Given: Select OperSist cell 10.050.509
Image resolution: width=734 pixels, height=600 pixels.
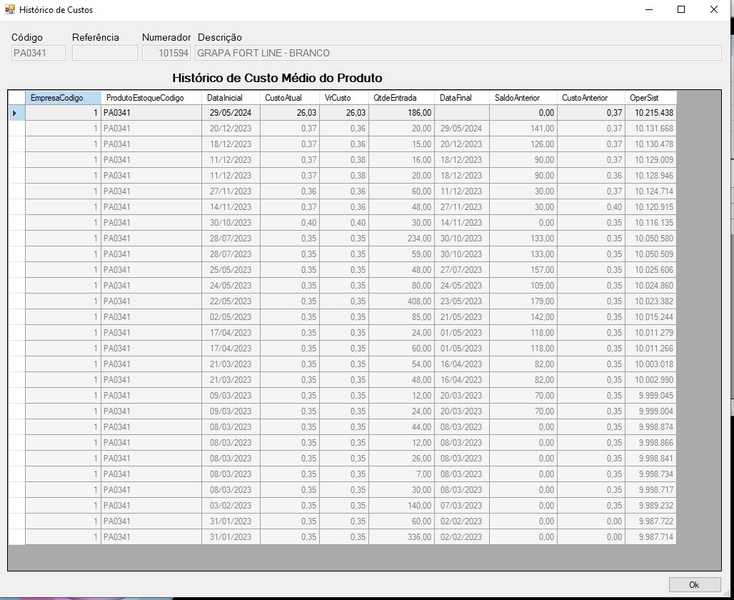Looking at the screenshot, I should 651,254.
